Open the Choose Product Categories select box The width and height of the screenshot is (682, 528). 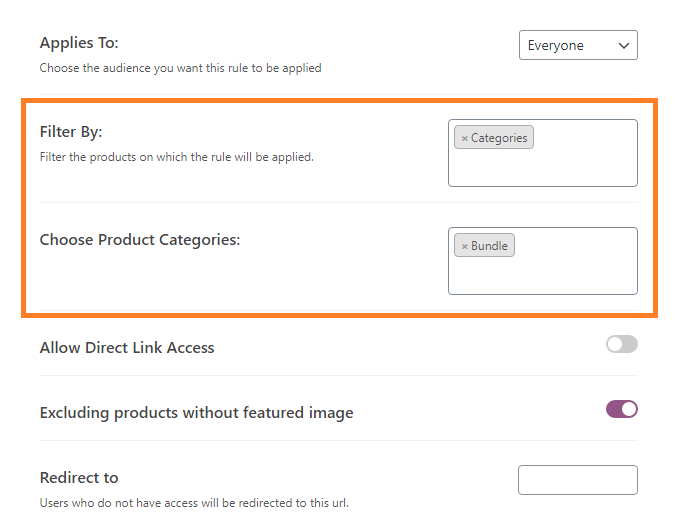click(x=543, y=261)
